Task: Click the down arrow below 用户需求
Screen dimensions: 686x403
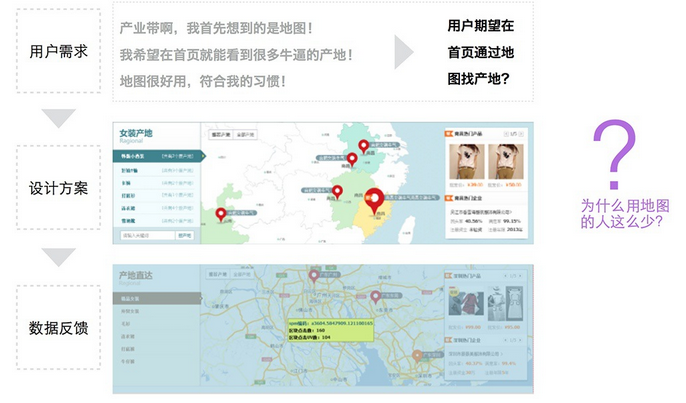Action: (58, 118)
